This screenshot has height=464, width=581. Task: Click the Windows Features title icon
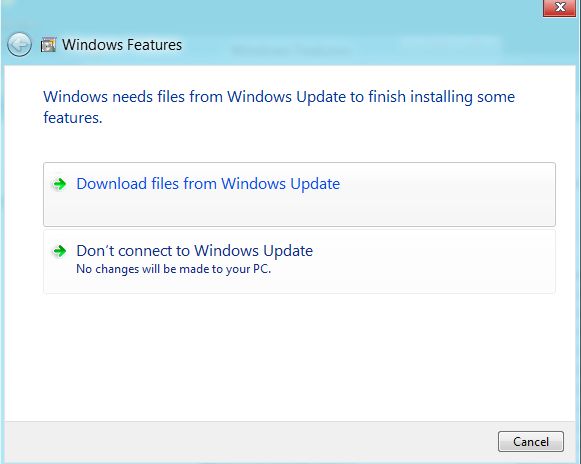click(49, 45)
